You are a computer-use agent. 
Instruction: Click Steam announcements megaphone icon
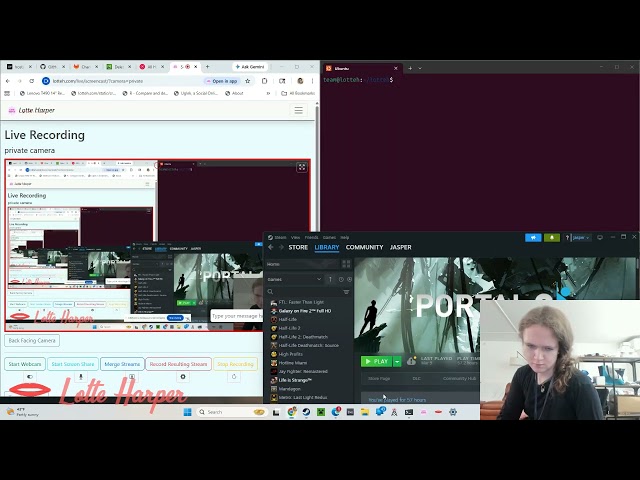tap(533, 238)
